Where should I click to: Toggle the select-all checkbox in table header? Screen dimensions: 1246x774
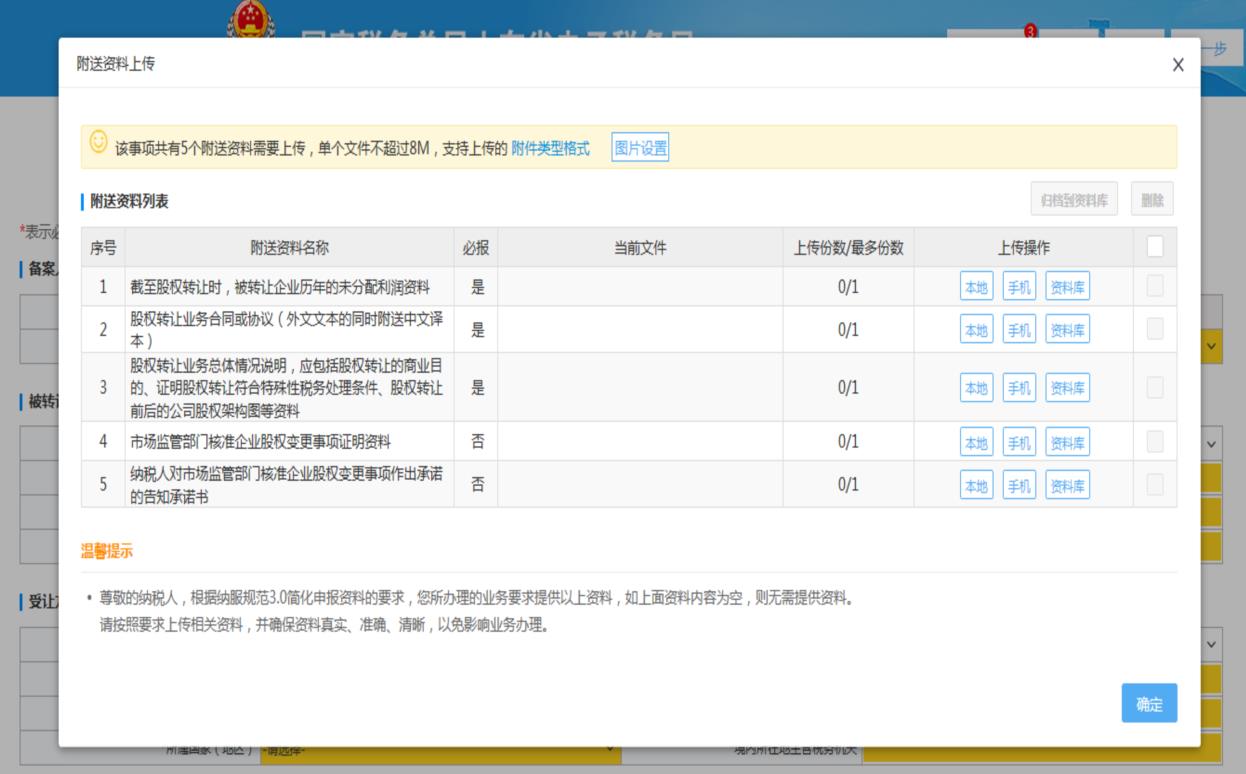pos(1155,246)
